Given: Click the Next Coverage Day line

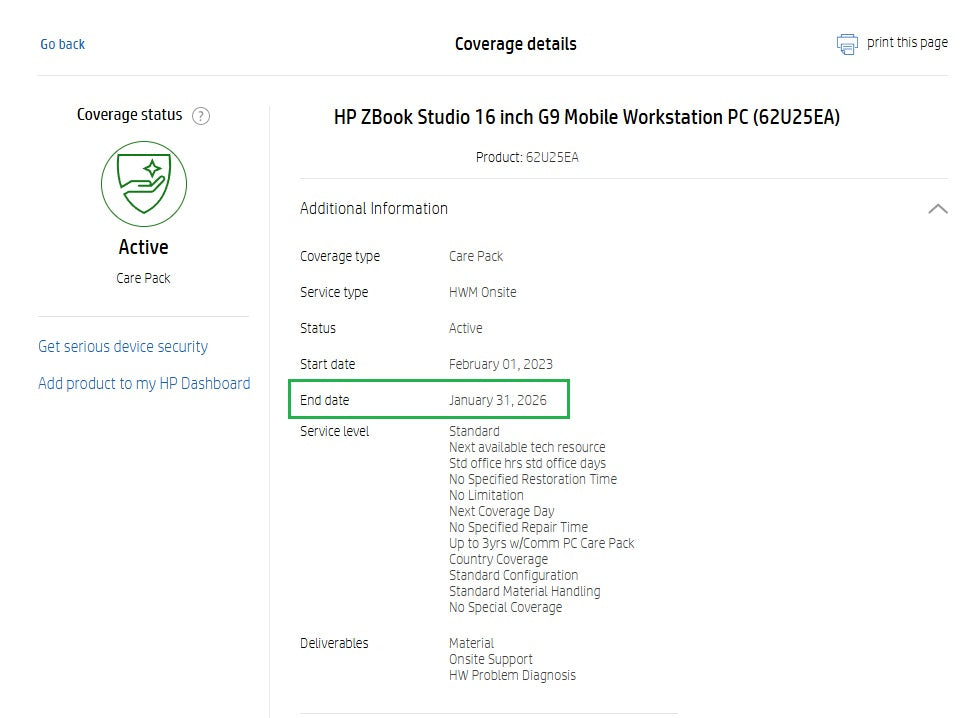Looking at the screenshot, I should point(501,511).
